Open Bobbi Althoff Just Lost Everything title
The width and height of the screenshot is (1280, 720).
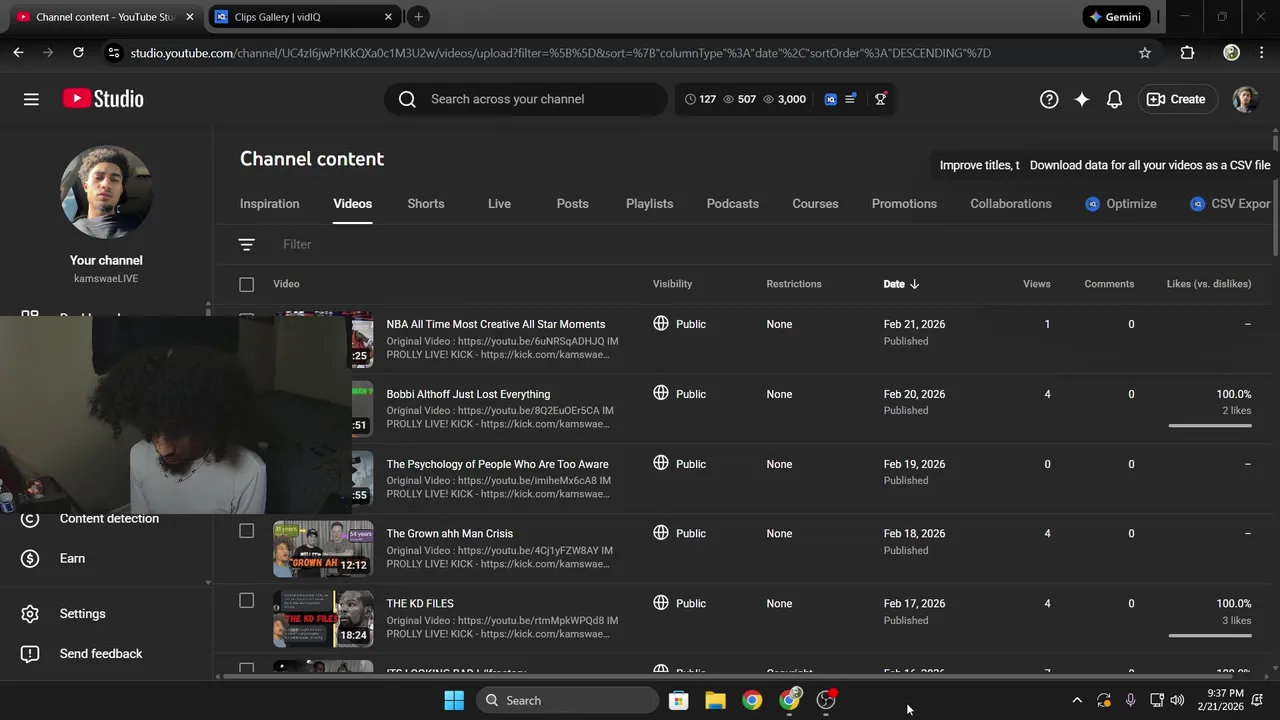[x=468, y=394]
